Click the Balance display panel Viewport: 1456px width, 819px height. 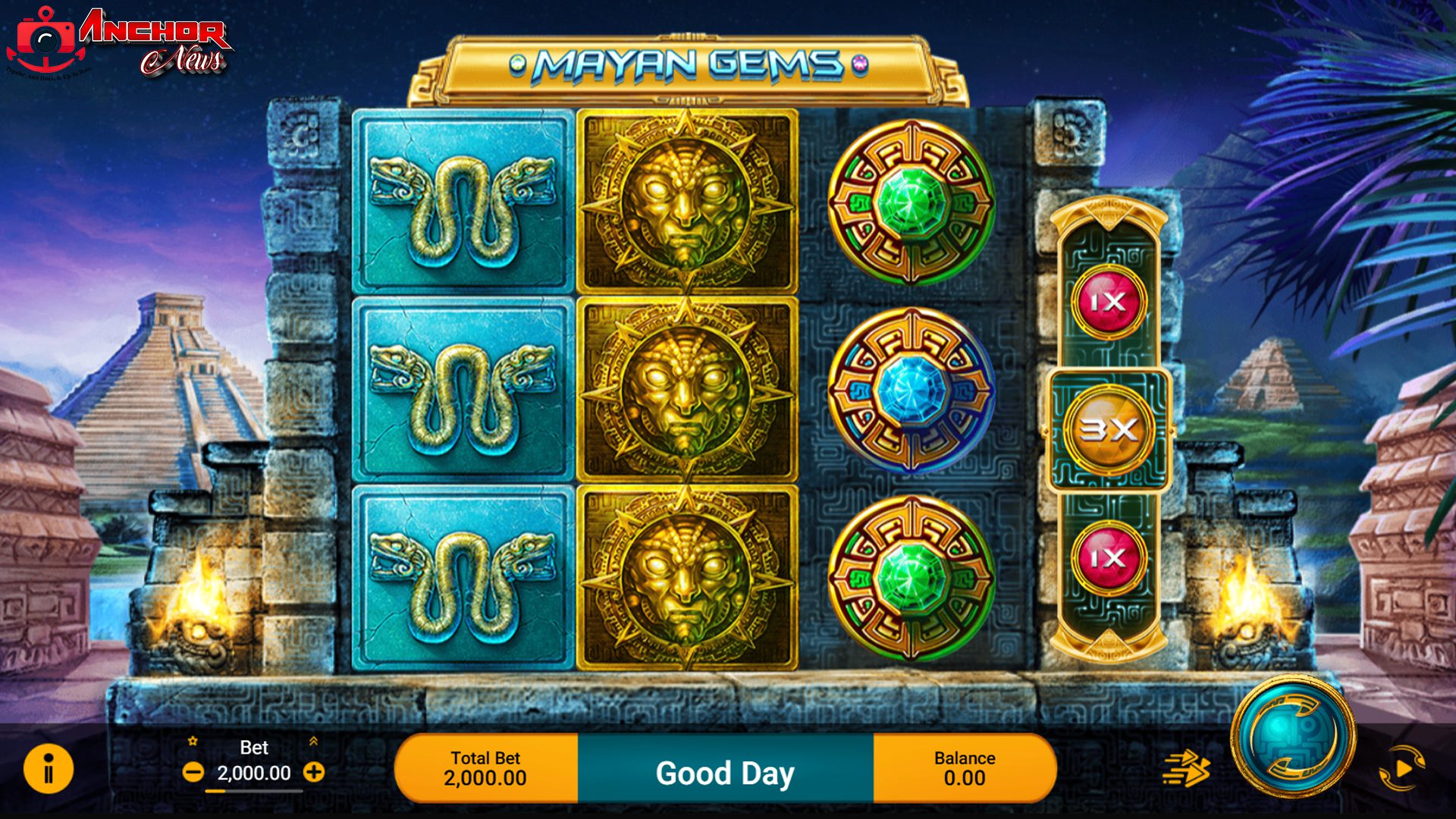coord(965,768)
